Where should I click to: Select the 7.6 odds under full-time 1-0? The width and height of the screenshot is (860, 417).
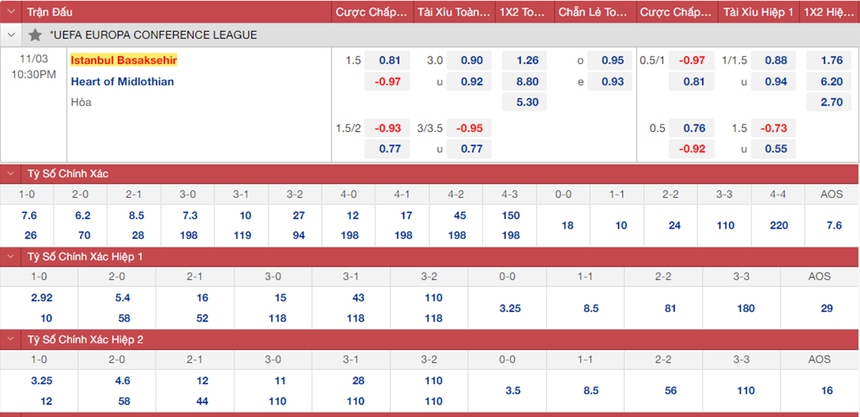30,215
